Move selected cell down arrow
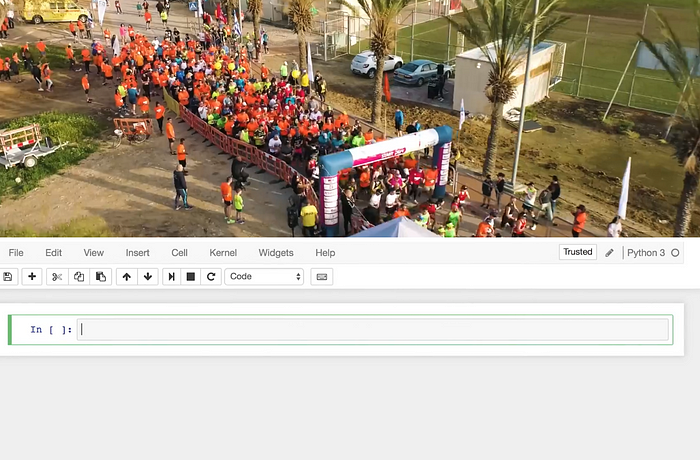The height and width of the screenshot is (460, 700). pyautogui.click(x=148, y=276)
